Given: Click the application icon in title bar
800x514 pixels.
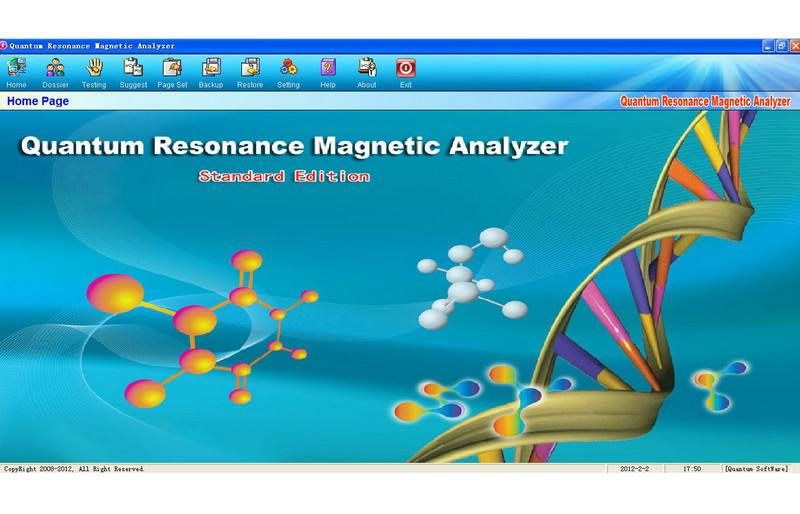Looking at the screenshot, I should point(4,46).
